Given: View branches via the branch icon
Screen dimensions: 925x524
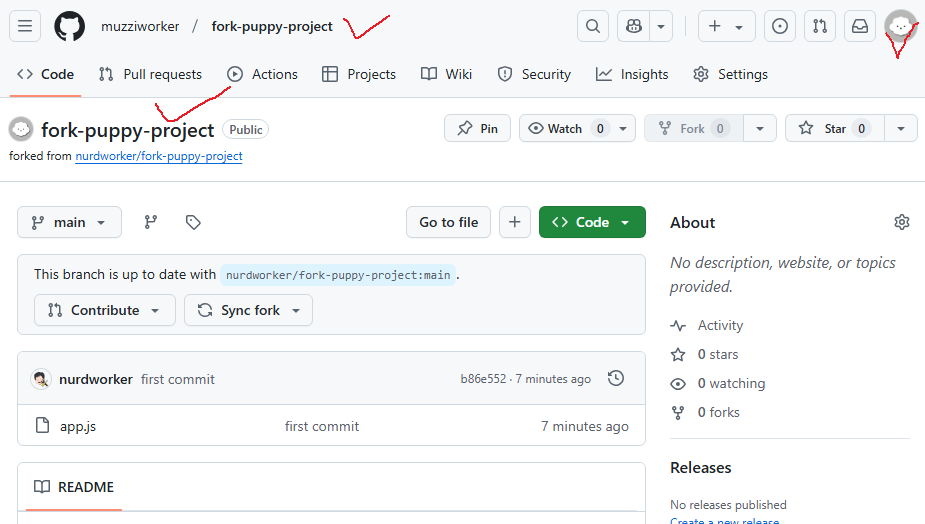Looking at the screenshot, I should [151, 222].
